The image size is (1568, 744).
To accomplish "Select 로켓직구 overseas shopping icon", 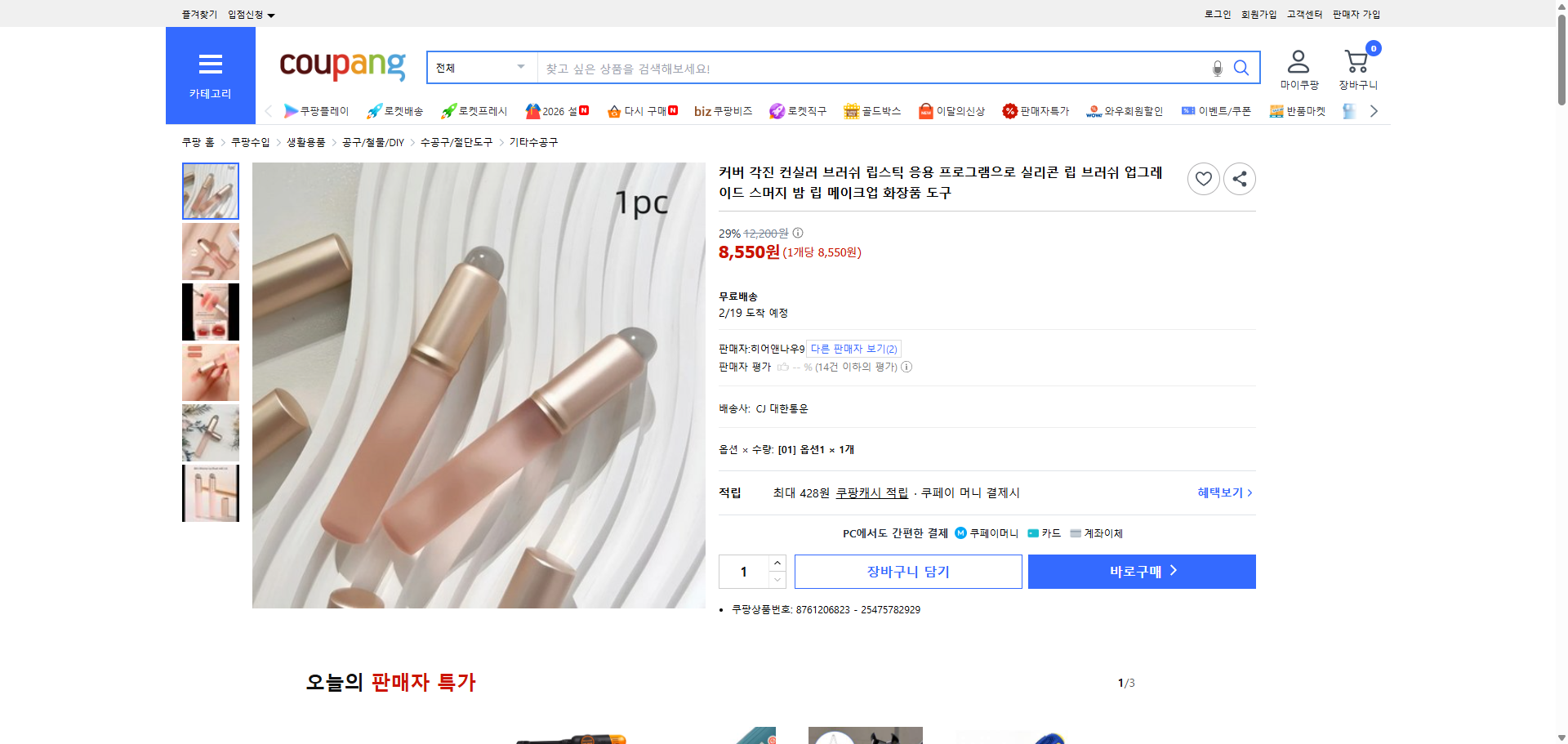I will coord(798,111).
